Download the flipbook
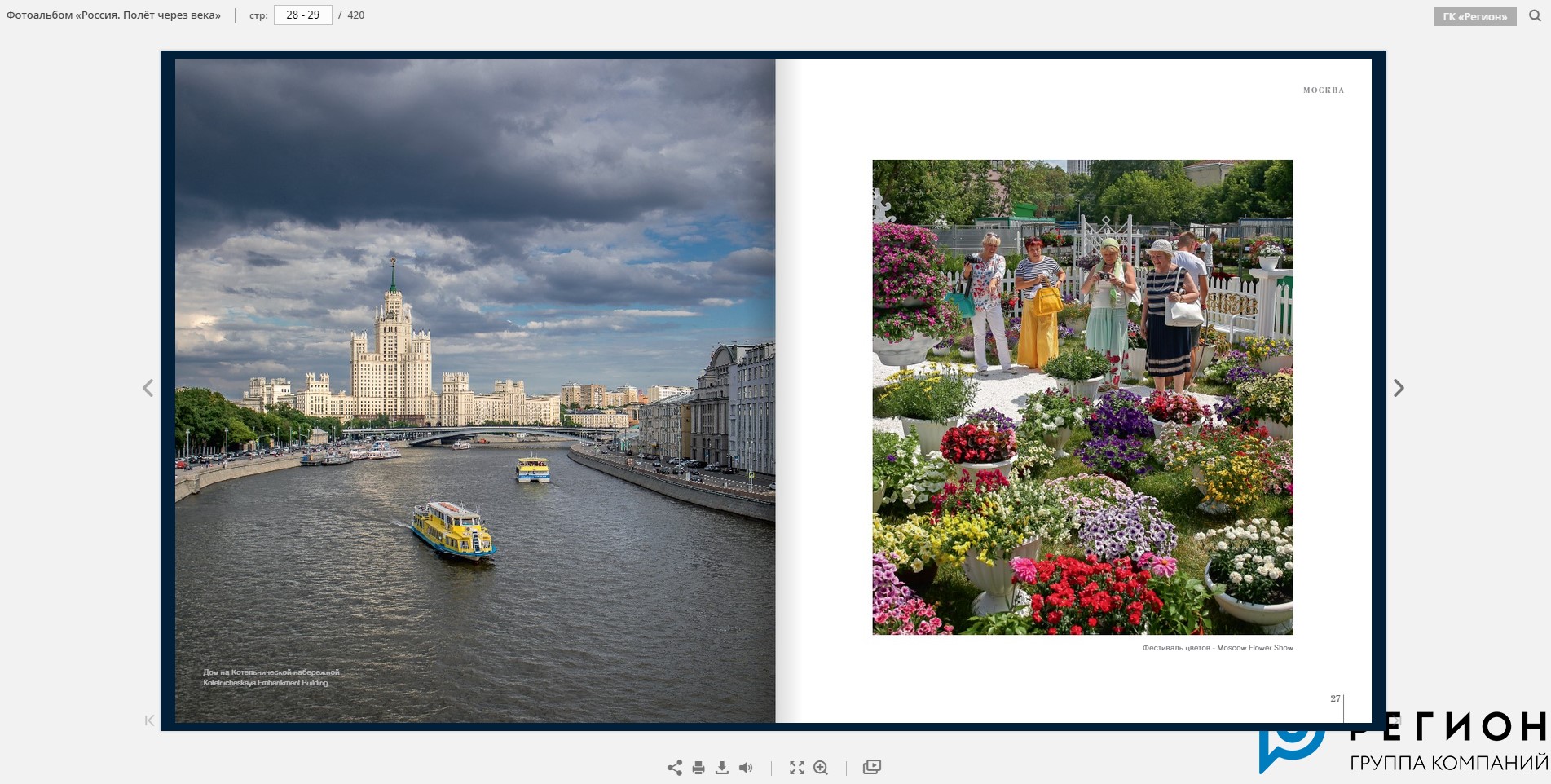The image size is (1551, 784). 722,768
